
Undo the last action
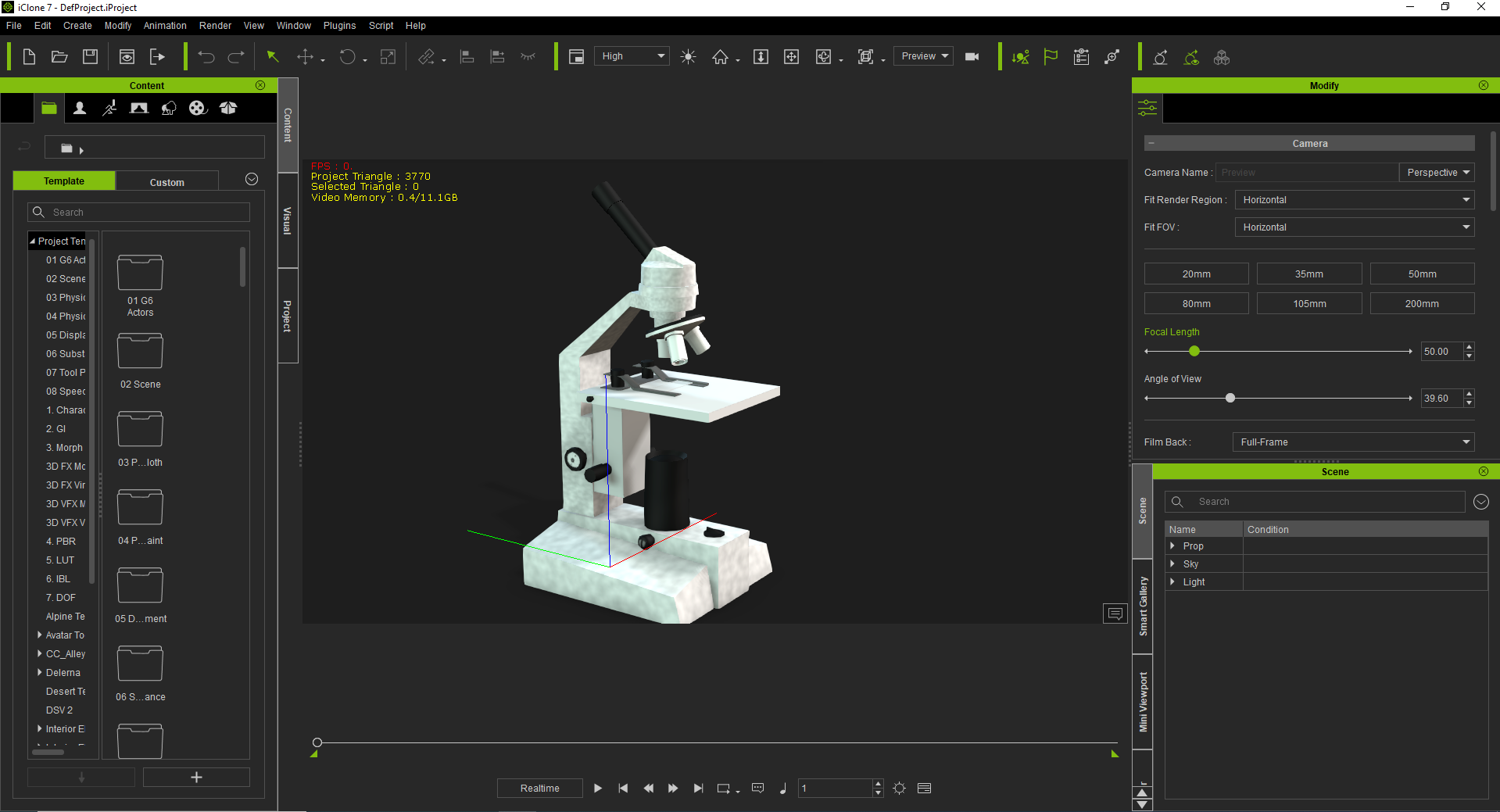[x=206, y=56]
